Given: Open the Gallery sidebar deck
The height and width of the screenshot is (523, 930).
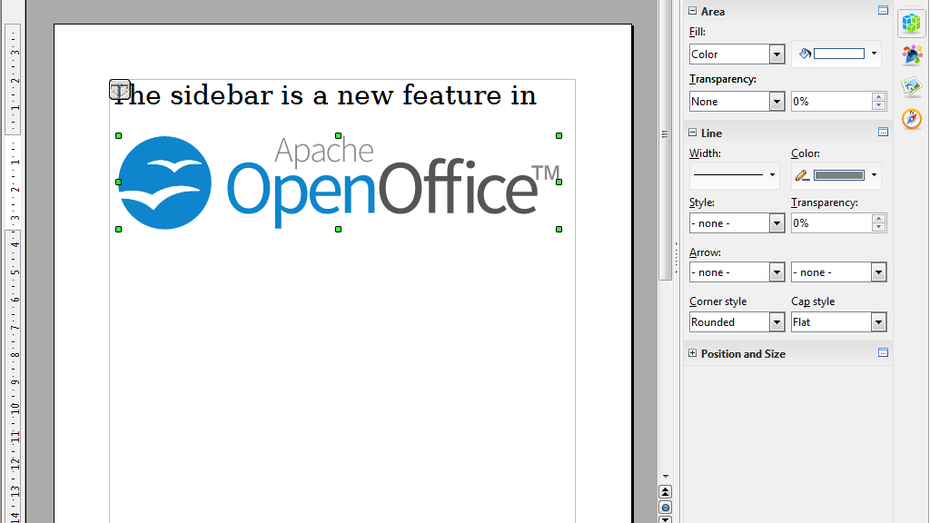Looking at the screenshot, I should coord(912,87).
